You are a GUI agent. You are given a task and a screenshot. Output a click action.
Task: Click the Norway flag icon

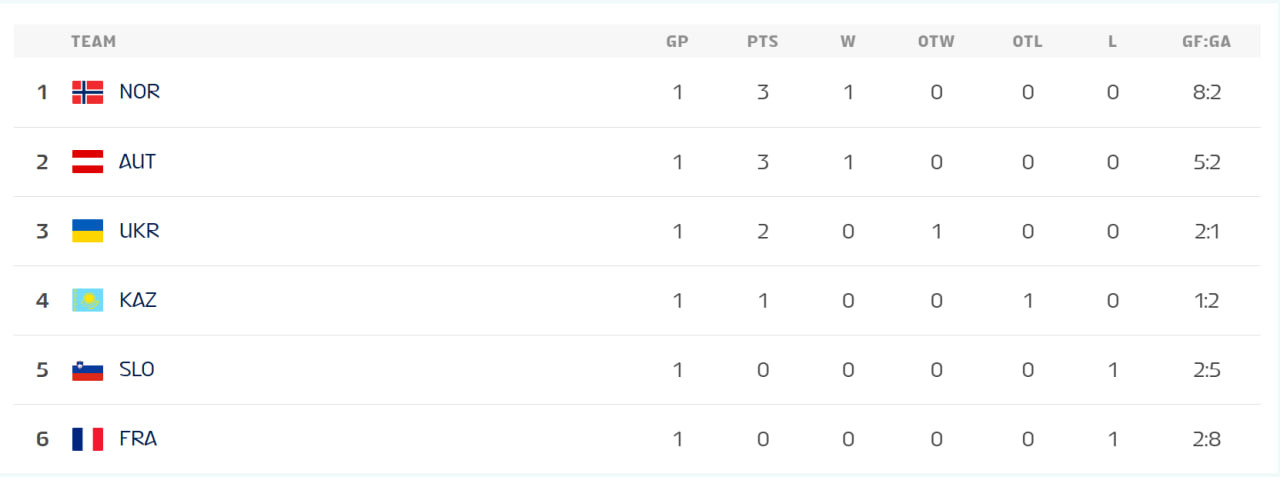(87, 92)
